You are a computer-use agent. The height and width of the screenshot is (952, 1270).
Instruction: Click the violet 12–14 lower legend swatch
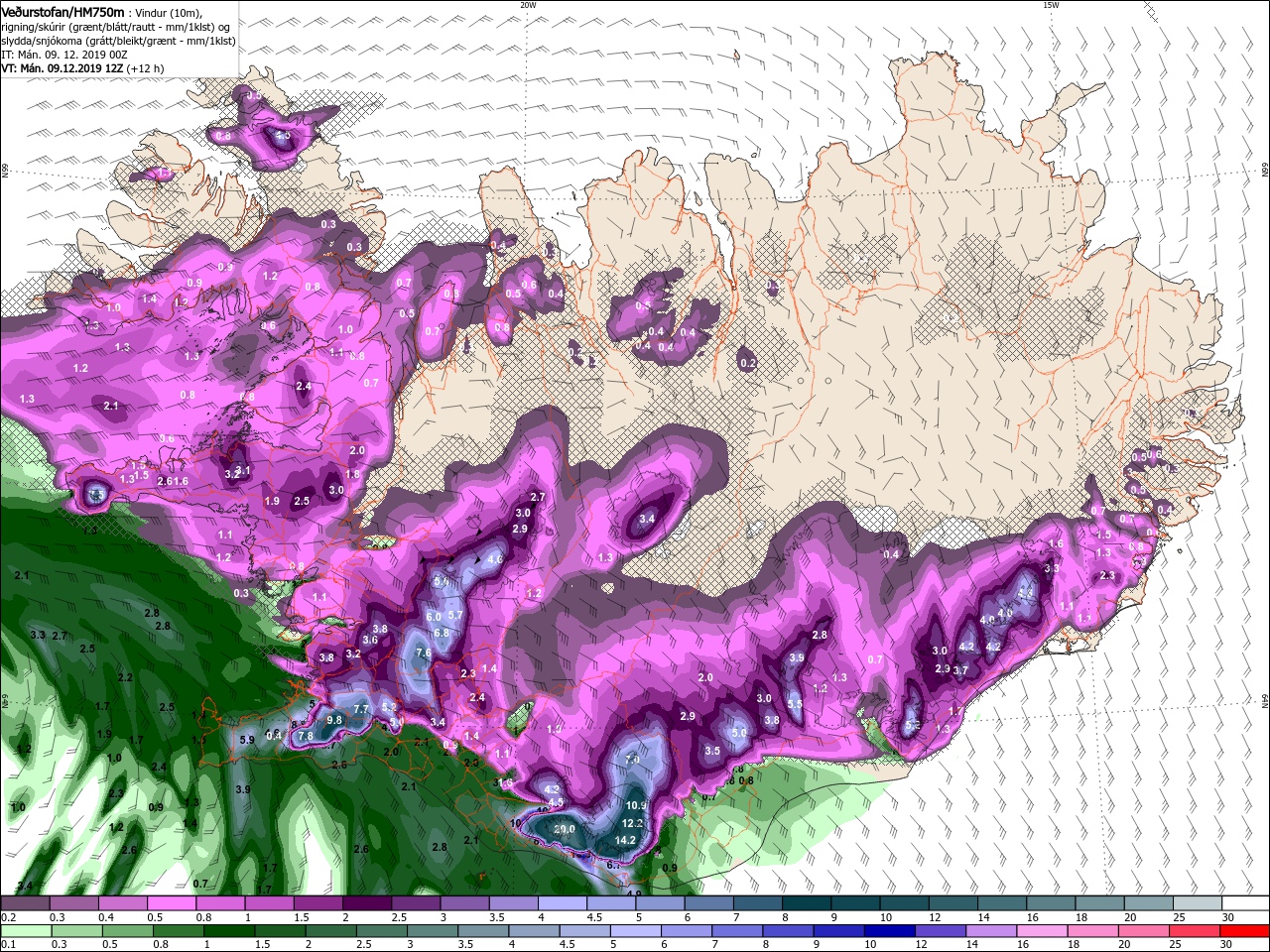coord(939,931)
